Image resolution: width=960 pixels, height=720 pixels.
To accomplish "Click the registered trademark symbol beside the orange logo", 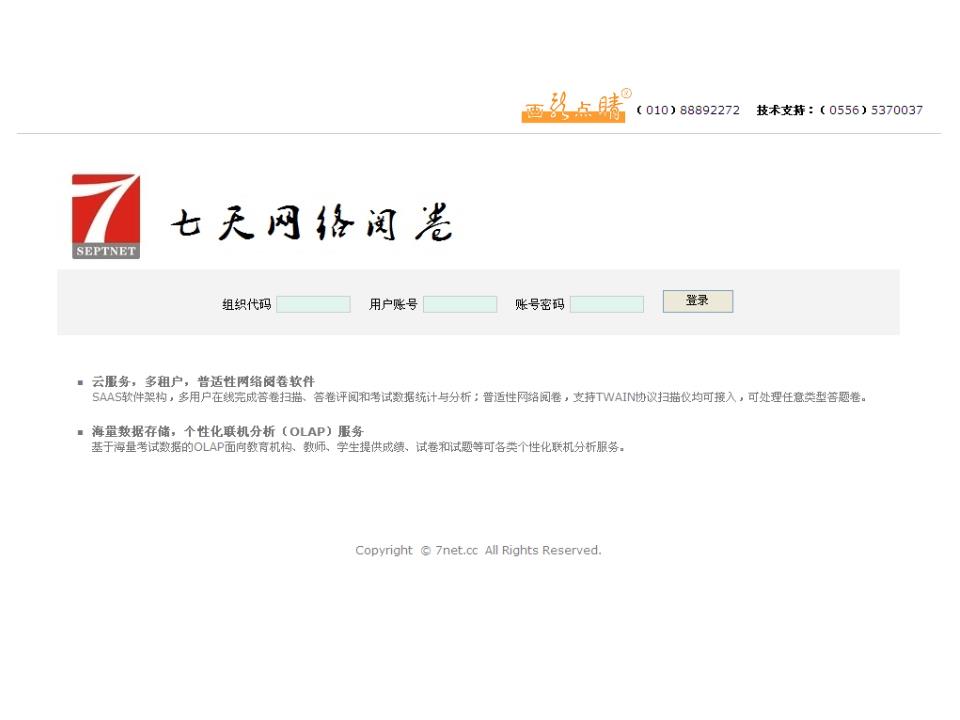I will [x=626, y=94].
